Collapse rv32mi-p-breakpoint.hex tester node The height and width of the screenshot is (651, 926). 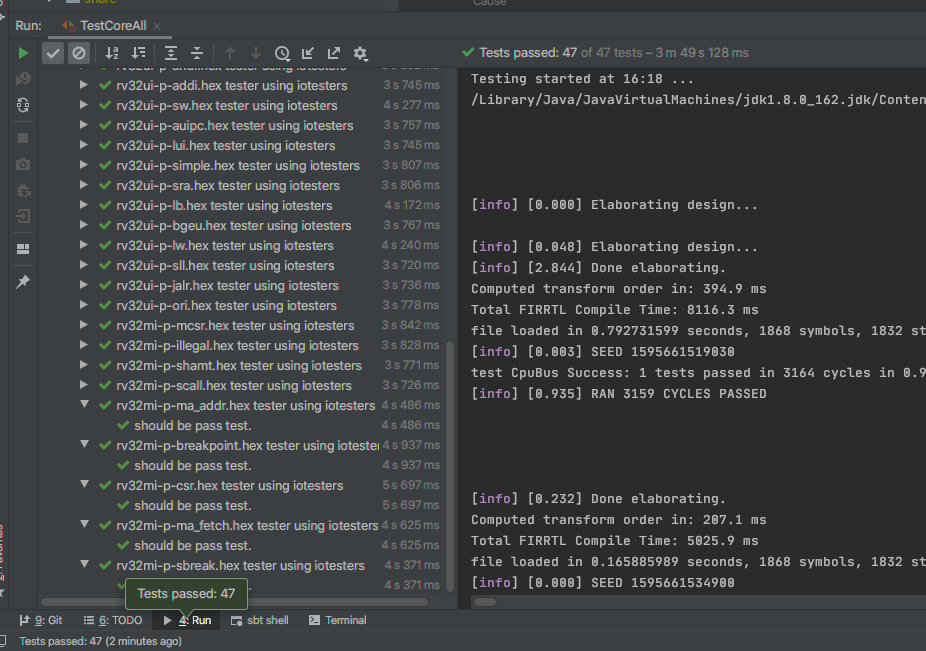click(x=84, y=444)
